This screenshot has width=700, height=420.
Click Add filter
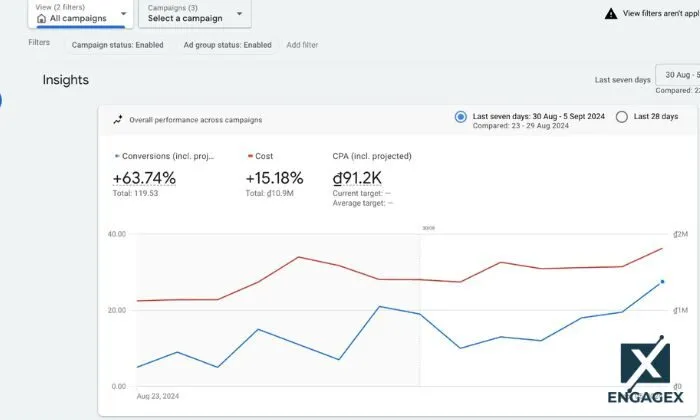pos(302,45)
